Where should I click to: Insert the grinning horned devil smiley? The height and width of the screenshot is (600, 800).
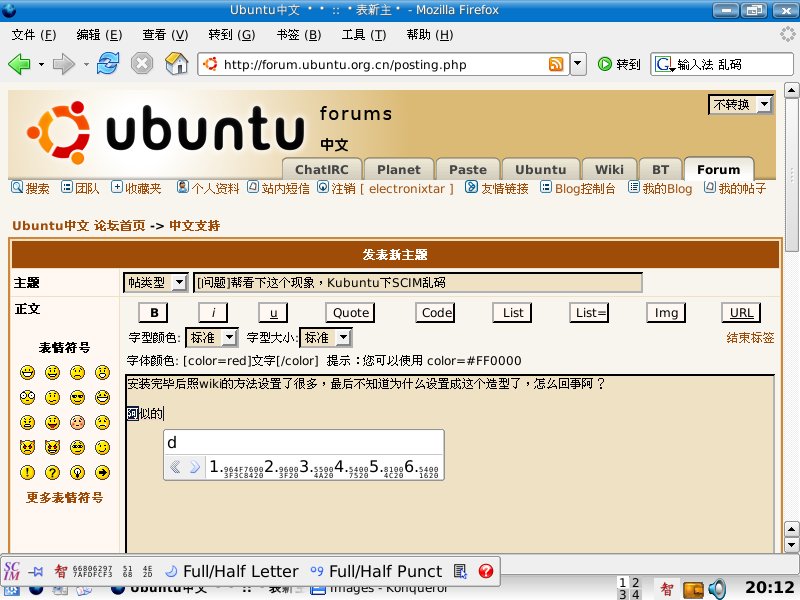point(53,447)
